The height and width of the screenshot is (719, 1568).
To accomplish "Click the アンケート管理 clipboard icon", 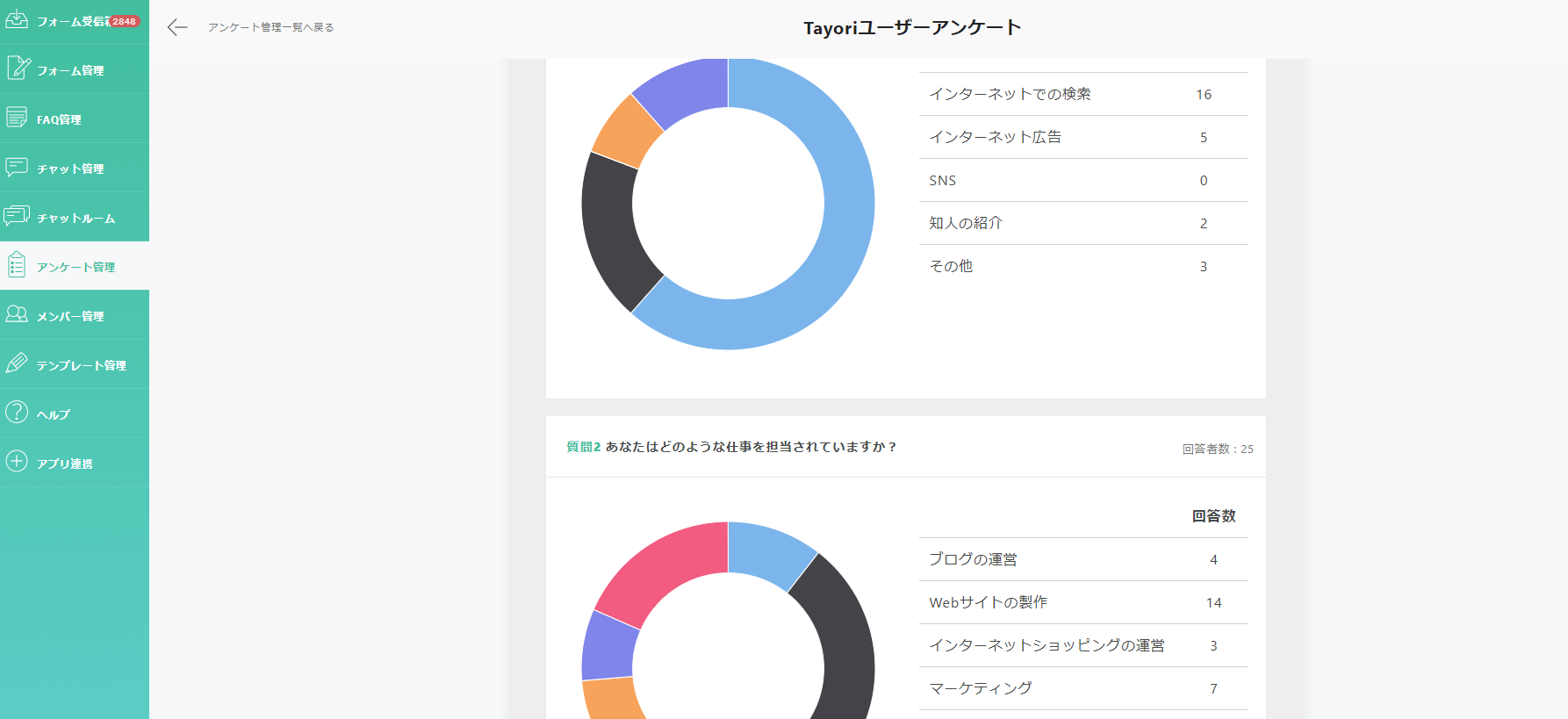I will click(x=17, y=265).
